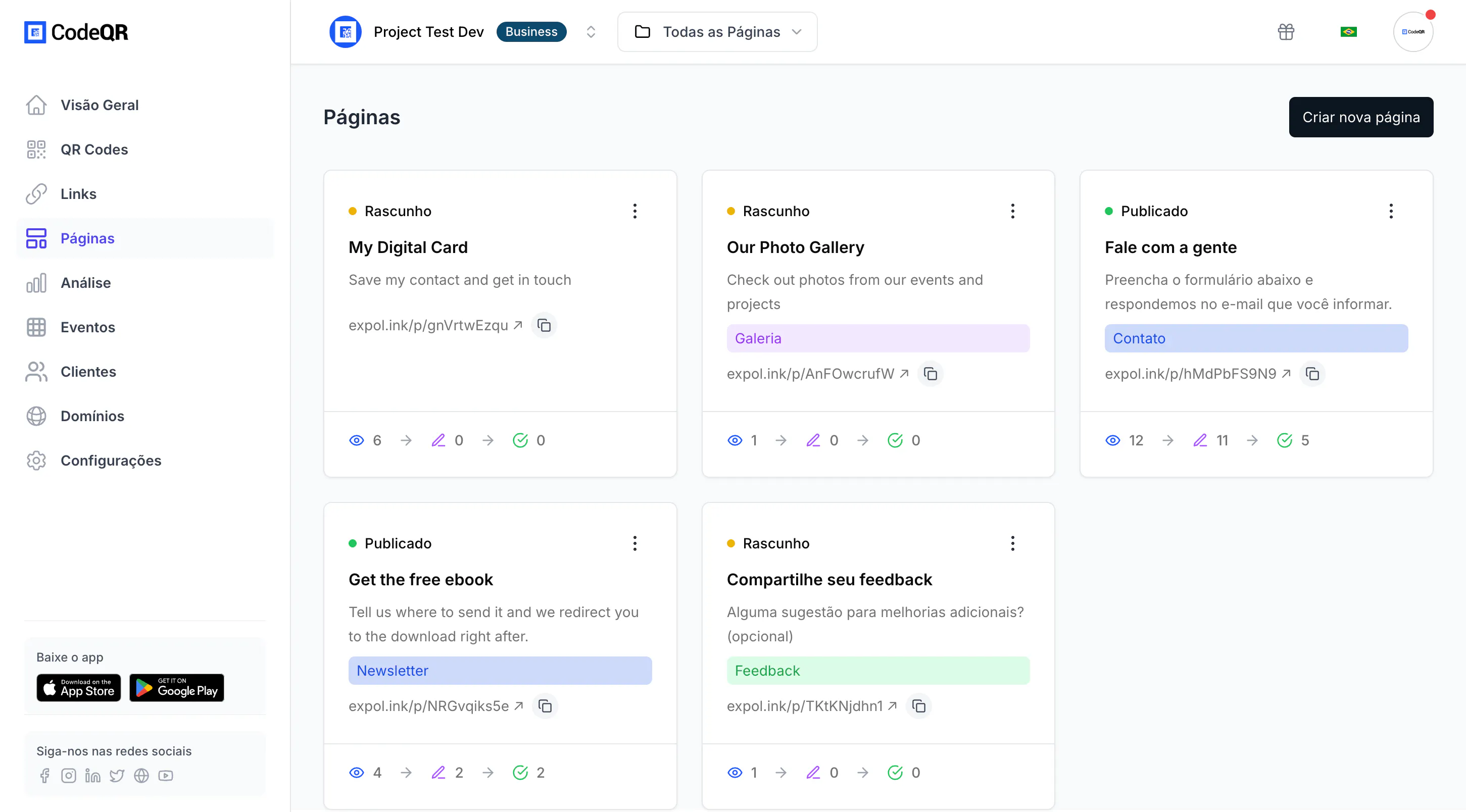
Task: Open project switcher for Project Test Dev
Action: click(x=591, y=32)
